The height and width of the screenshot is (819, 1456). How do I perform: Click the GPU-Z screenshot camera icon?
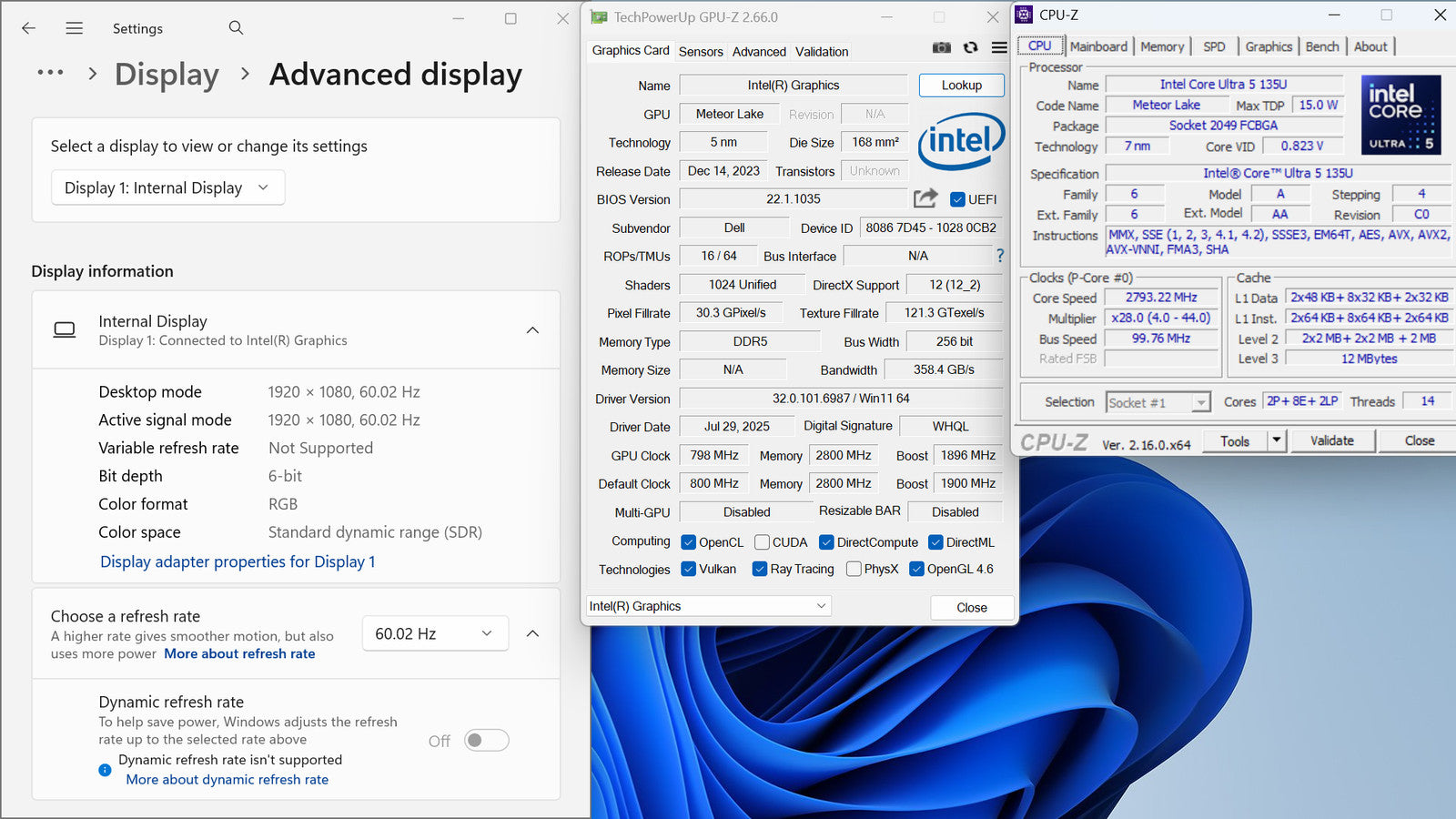tap(942, 47)
